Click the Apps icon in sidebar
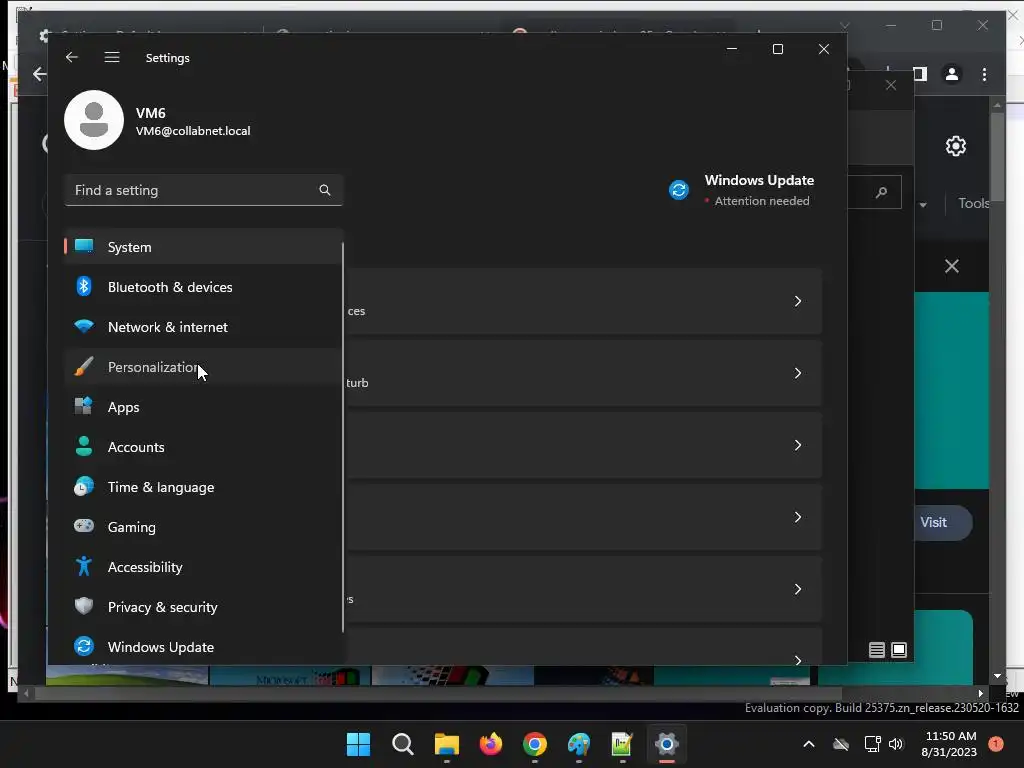1024x768 pixels. [84, 406]
